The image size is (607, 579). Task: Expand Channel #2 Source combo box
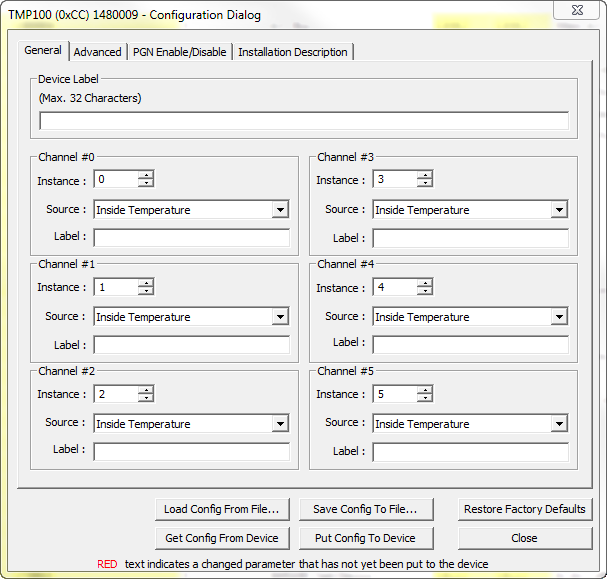(x=280, y=424)
